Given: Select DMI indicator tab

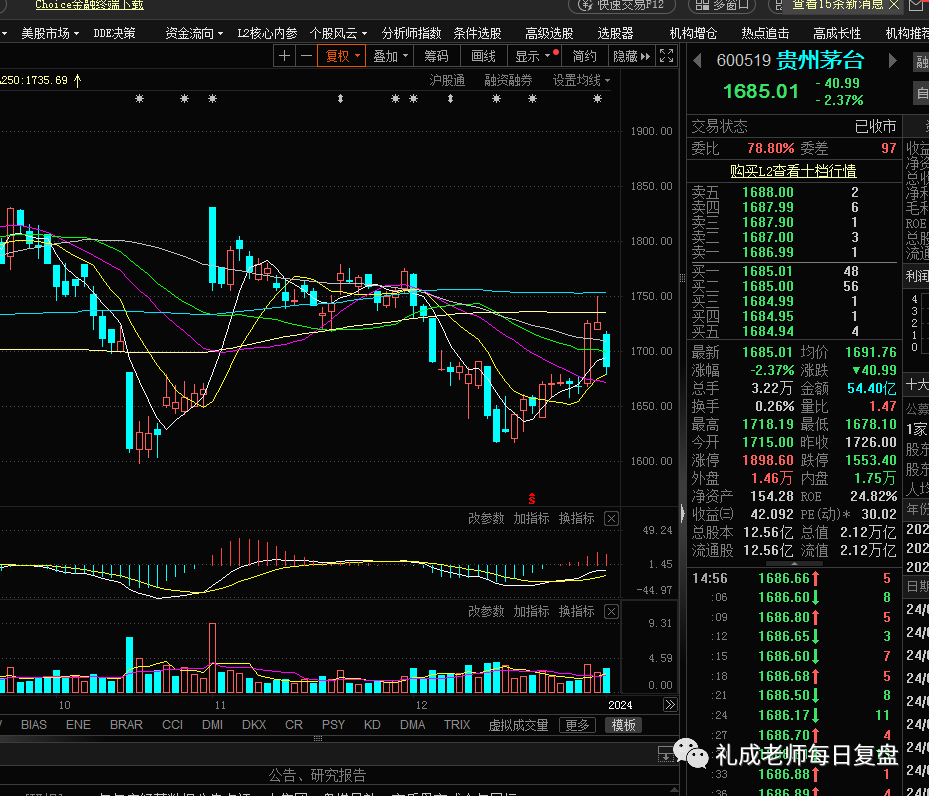Looking at the screenshot, I should point(212,725).
